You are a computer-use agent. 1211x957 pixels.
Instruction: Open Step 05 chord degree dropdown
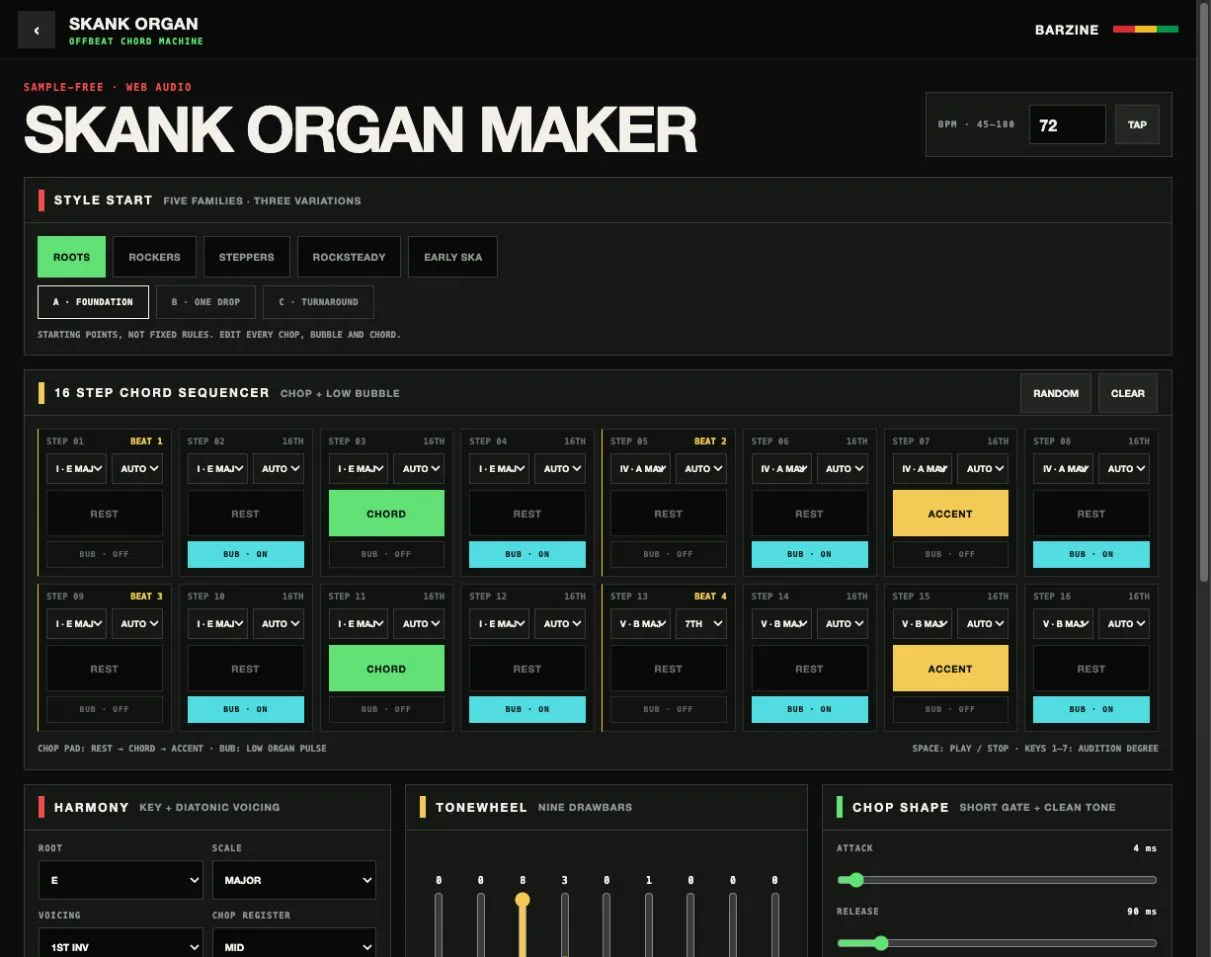(640, 468)
